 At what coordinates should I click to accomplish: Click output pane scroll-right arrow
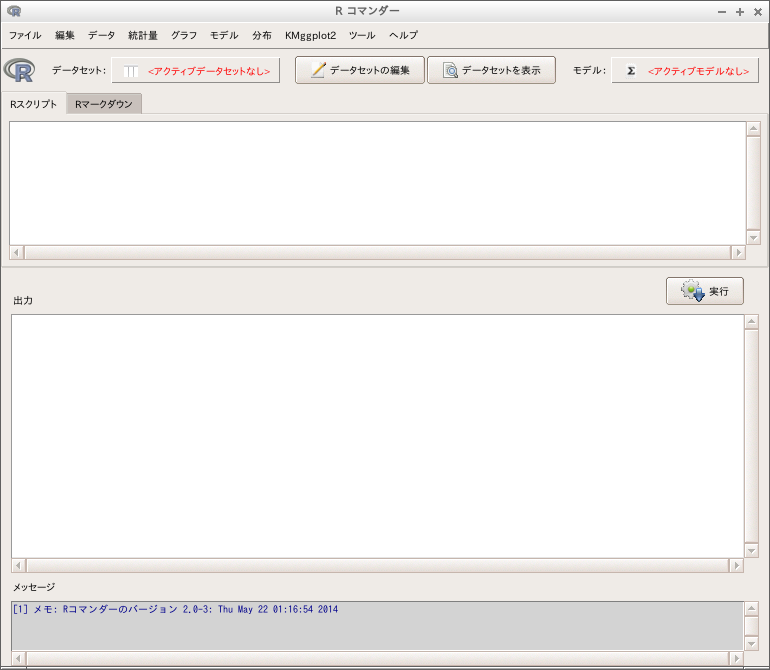point(736,565)
